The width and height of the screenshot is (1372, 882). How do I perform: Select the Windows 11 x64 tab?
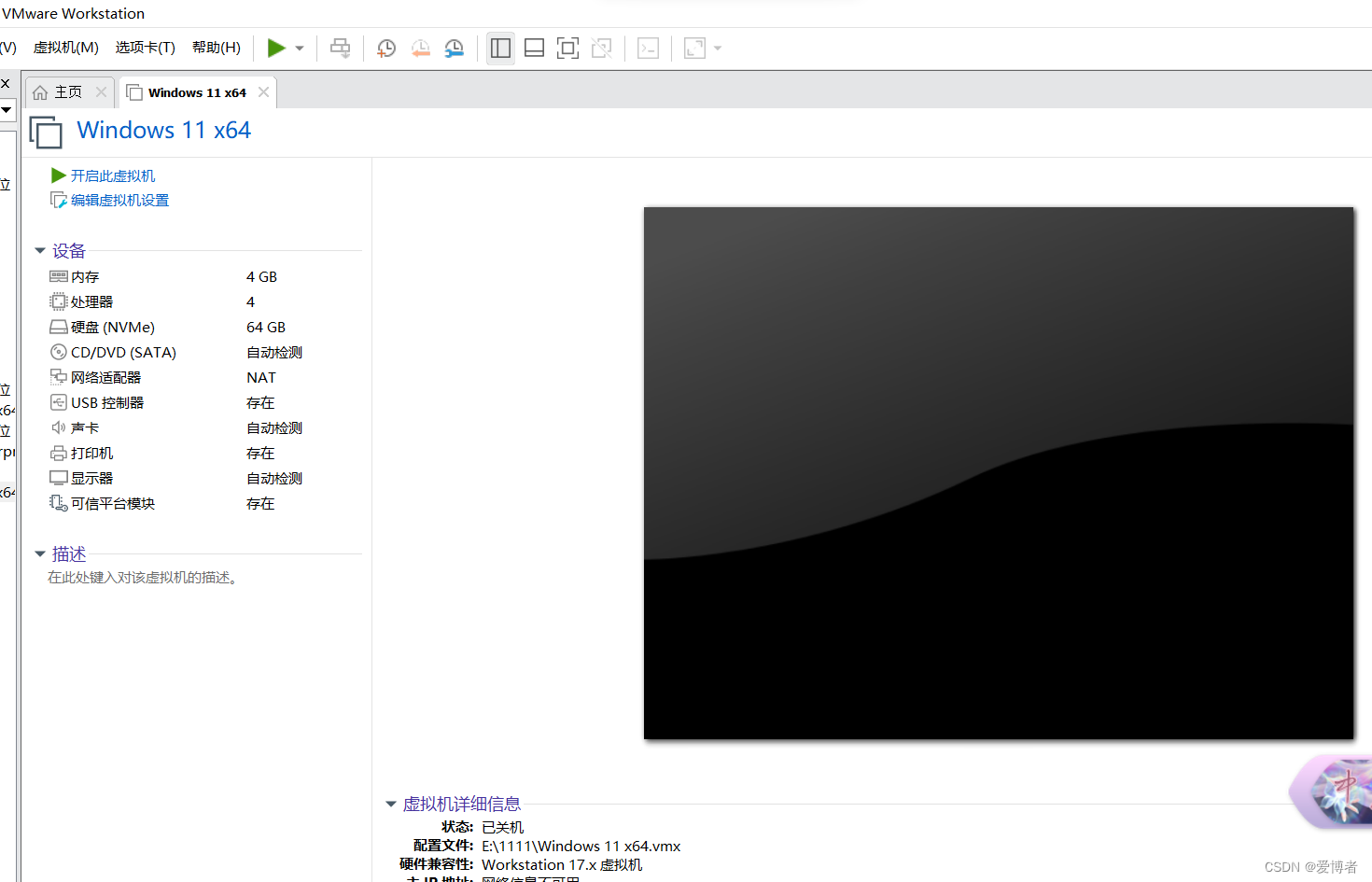coord(197,92)
